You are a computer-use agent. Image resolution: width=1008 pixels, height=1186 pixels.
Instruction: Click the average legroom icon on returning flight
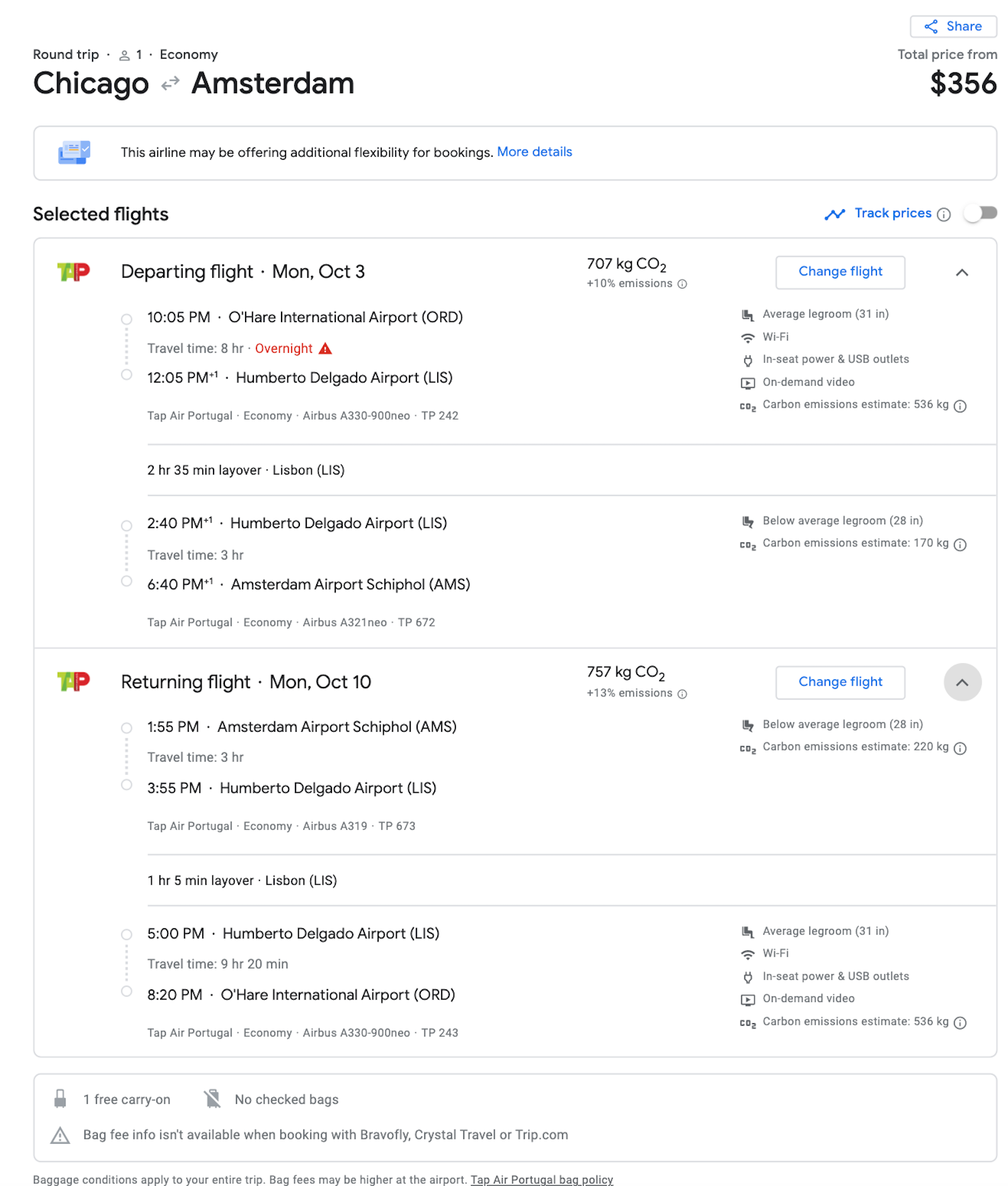(747, 931)
